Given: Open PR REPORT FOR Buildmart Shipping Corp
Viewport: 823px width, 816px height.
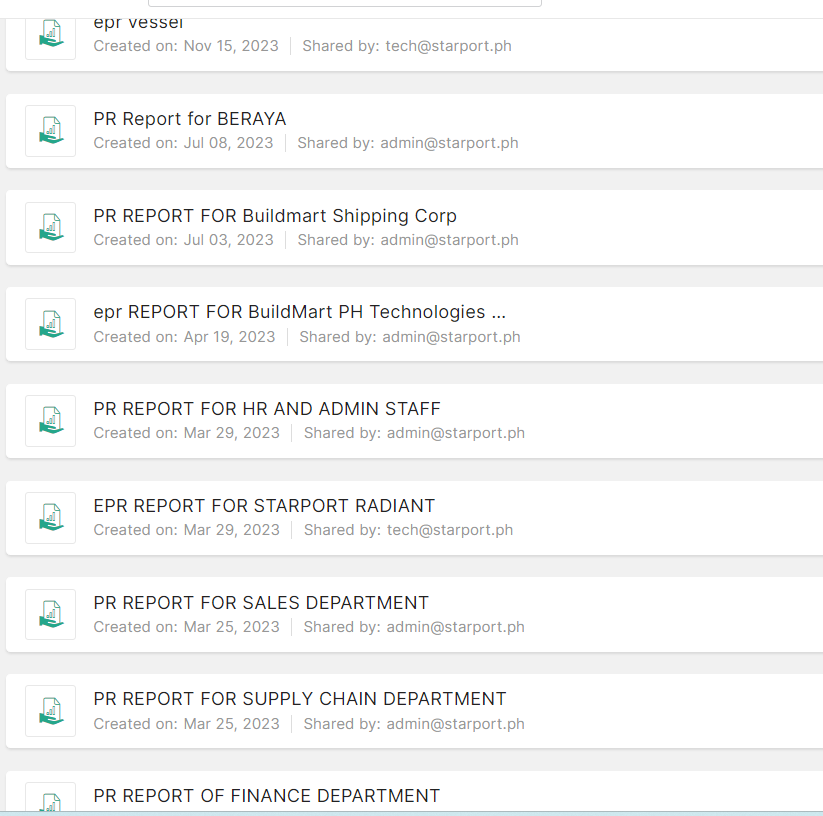Looking at the screenshot, I should click(x=275, y=216).
